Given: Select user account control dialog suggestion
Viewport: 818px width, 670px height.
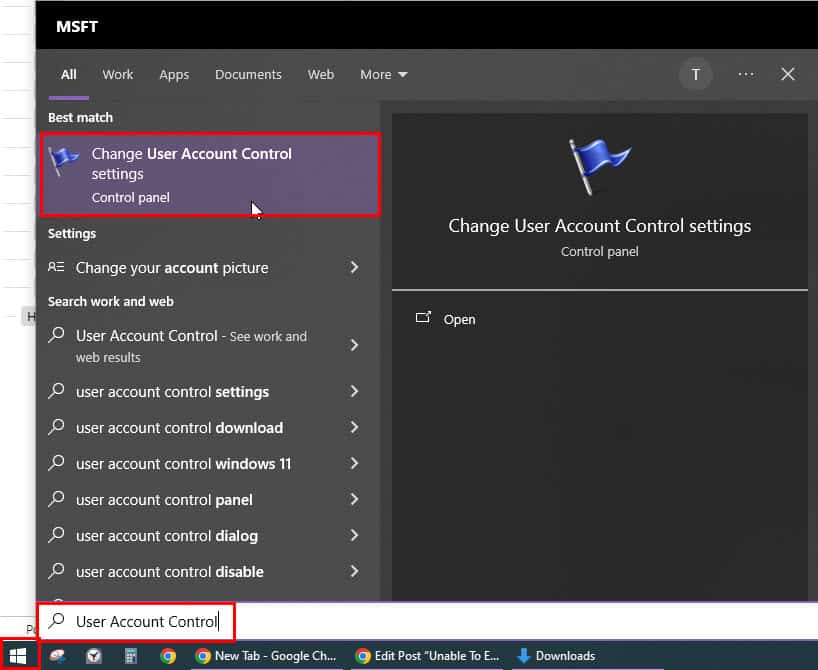Looking at the screenshot, I should [x=167, y=536].
